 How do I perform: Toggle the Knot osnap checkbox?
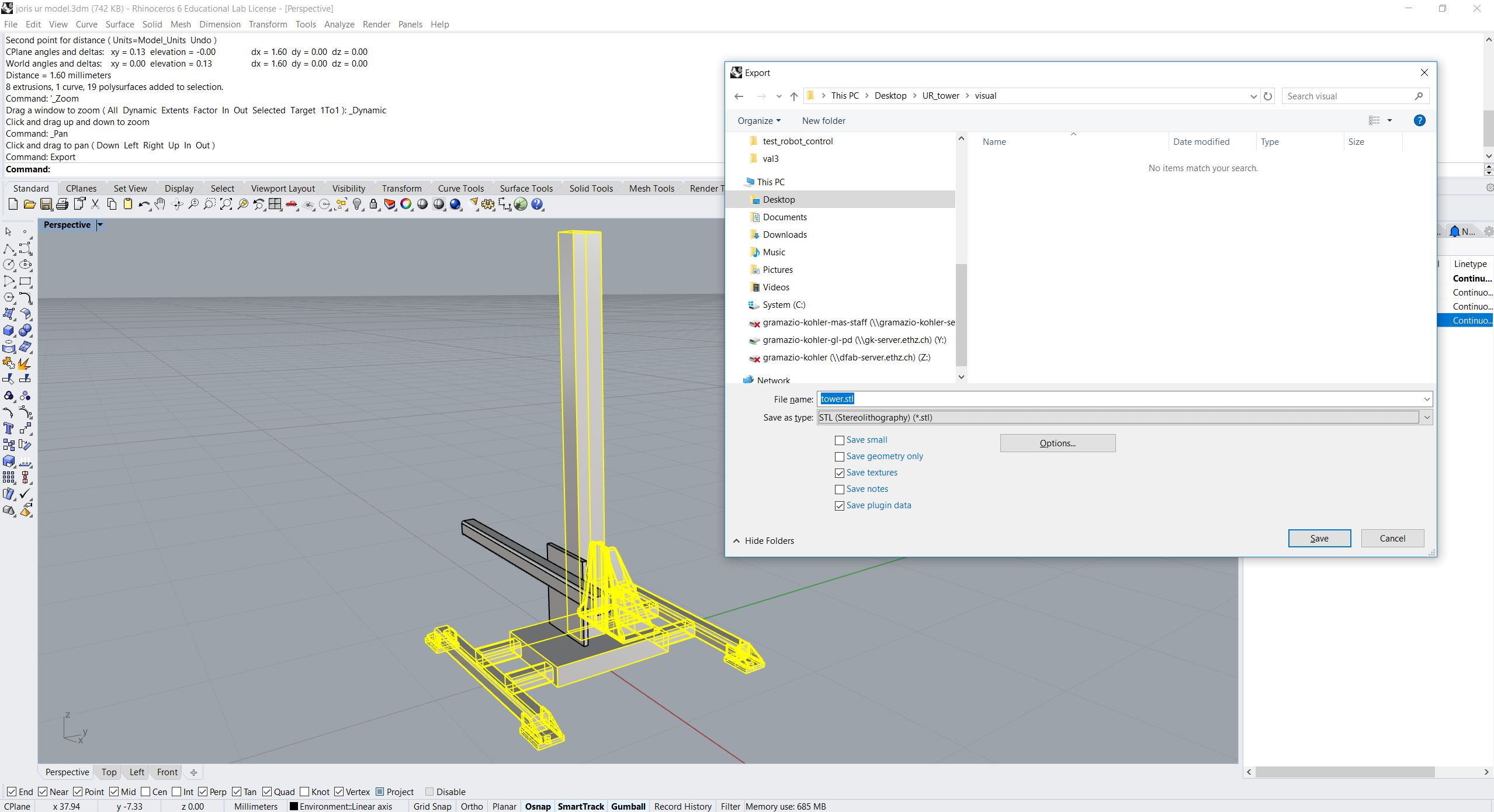pos(304,792)
